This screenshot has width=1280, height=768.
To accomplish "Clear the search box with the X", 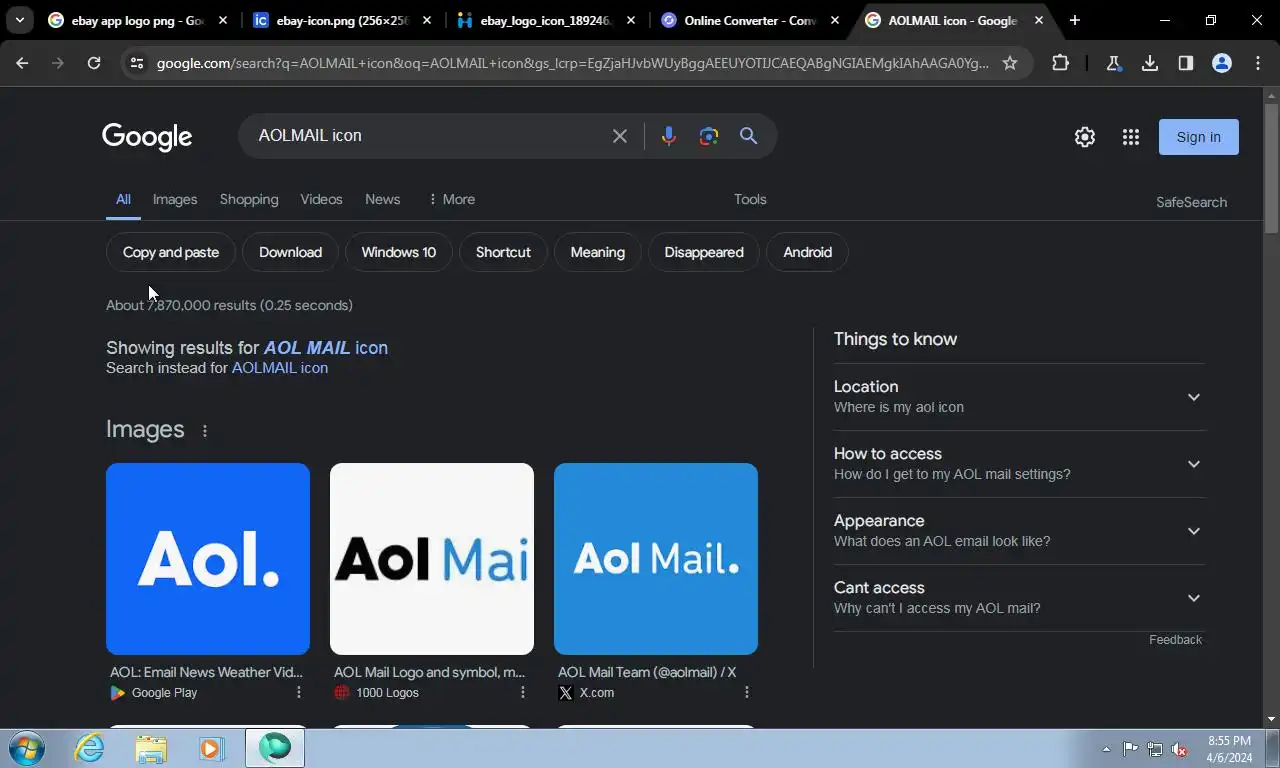I will pos(620,136).
